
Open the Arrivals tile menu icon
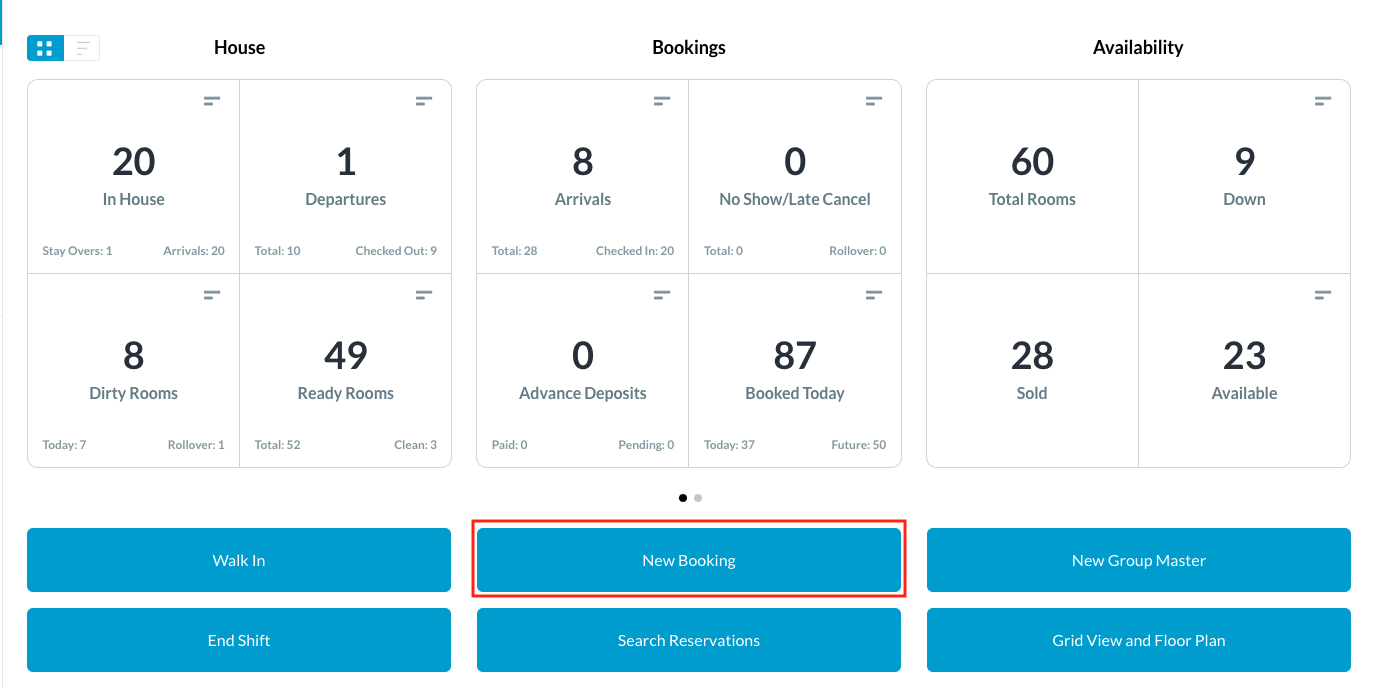(x=662, y=101)
